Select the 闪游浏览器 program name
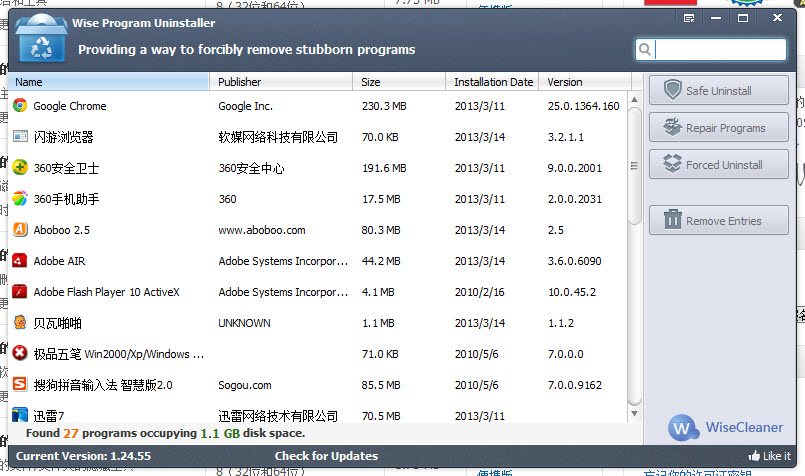Image resolution: width=805 pixels, height=476 pixels. [64, 137]
